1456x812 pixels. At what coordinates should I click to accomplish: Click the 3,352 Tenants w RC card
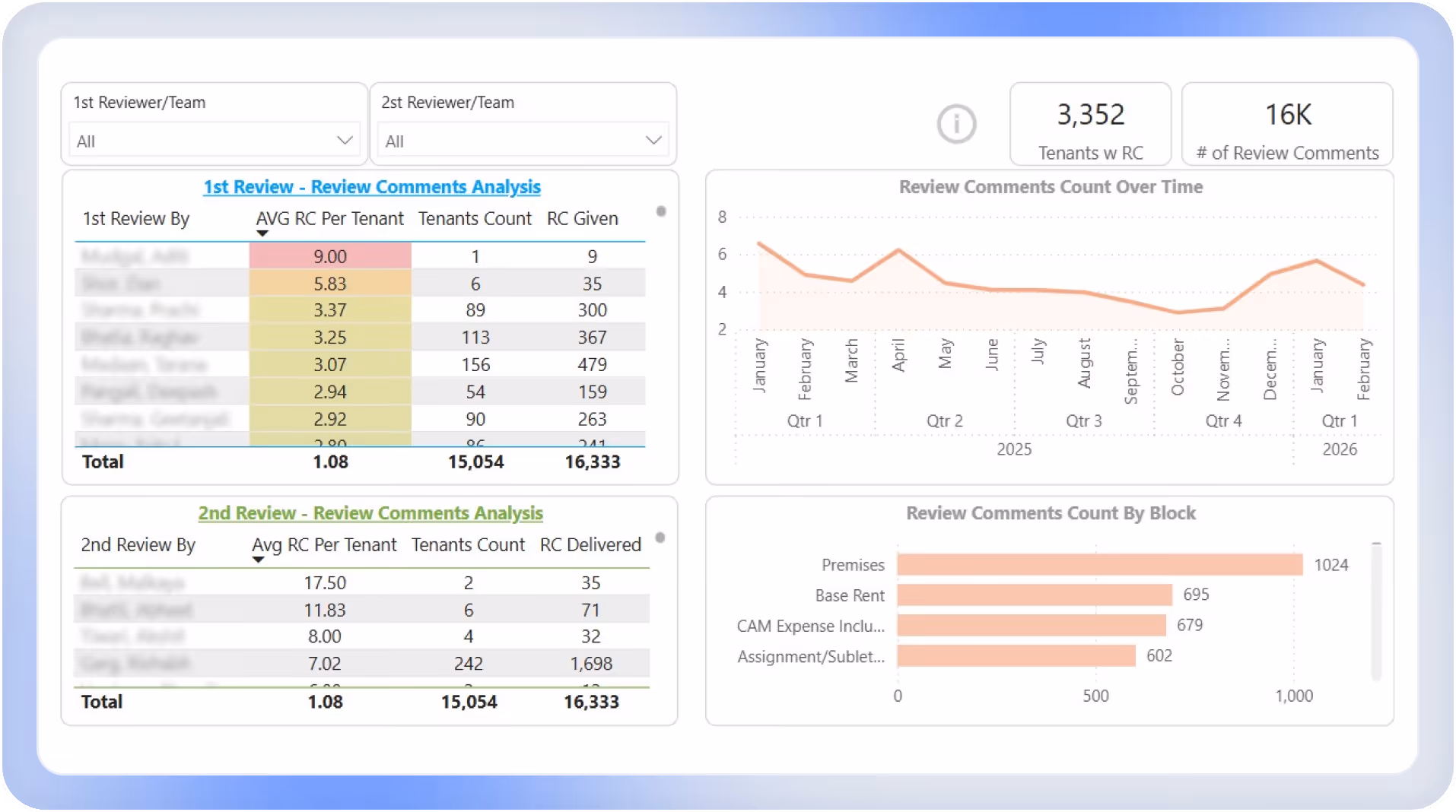(x=1090, y=124)
